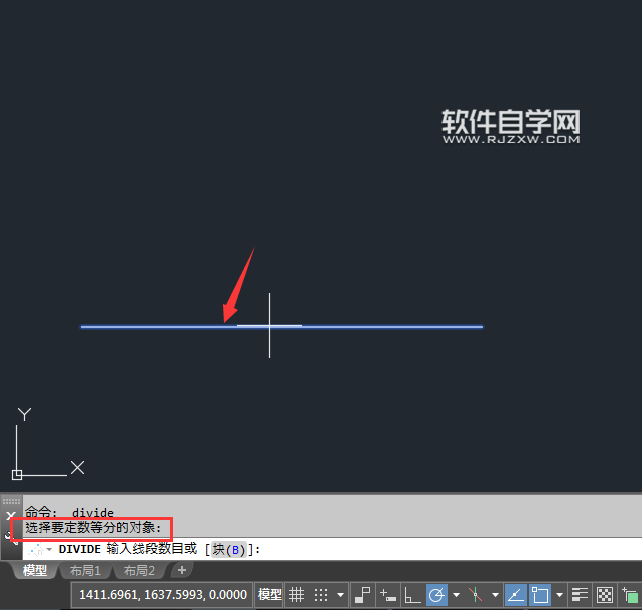The width and height of the screenshot is (642, 610).
Task: Click the command line drag grip handle
Action: (11, 501)
